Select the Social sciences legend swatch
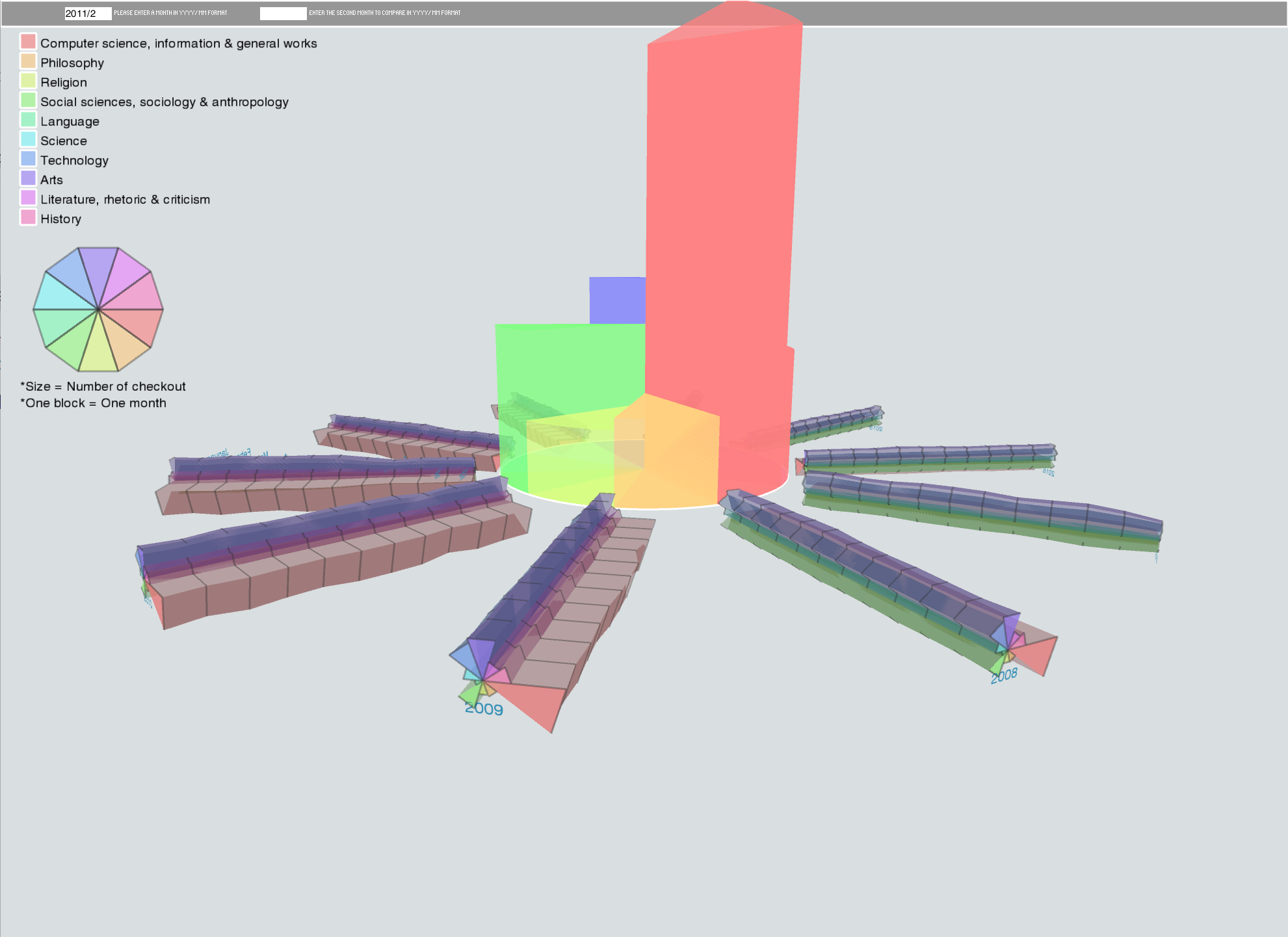This screenshot has width=1288, height=937. [x=28, y=100]
